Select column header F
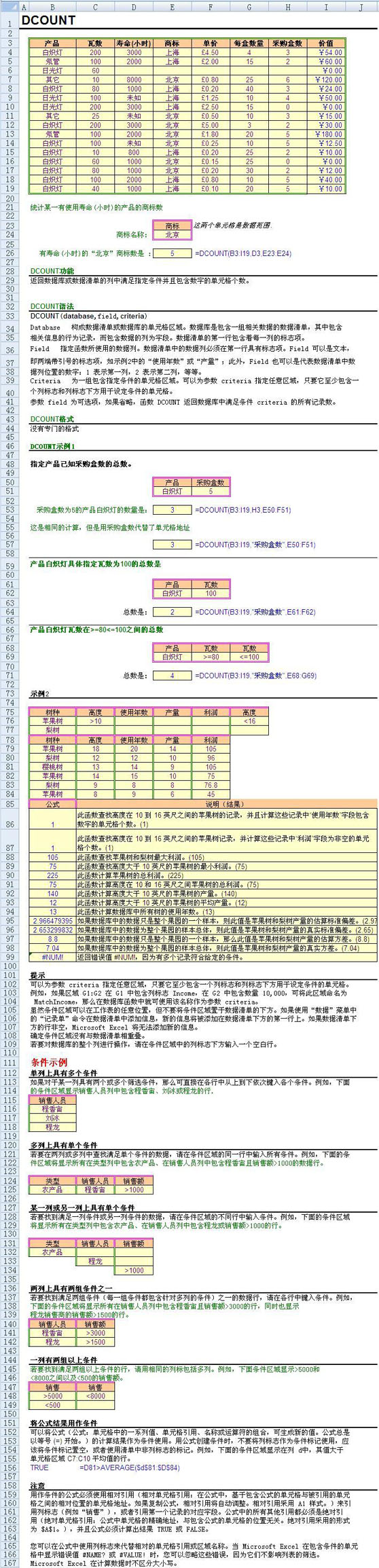This screenshot has height=1568, width=379. (211, 7)
